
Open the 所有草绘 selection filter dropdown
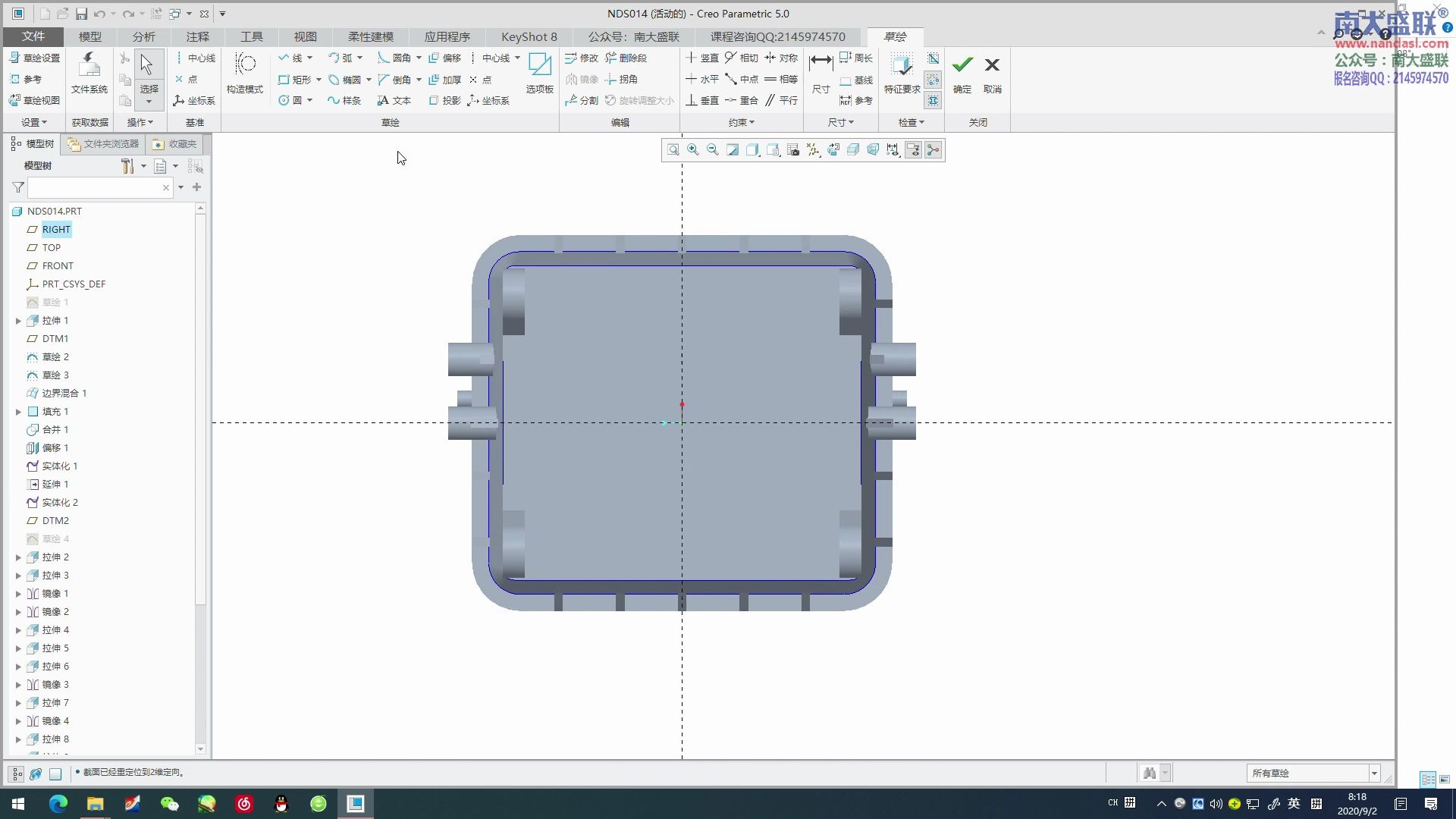coord(1373,773)
